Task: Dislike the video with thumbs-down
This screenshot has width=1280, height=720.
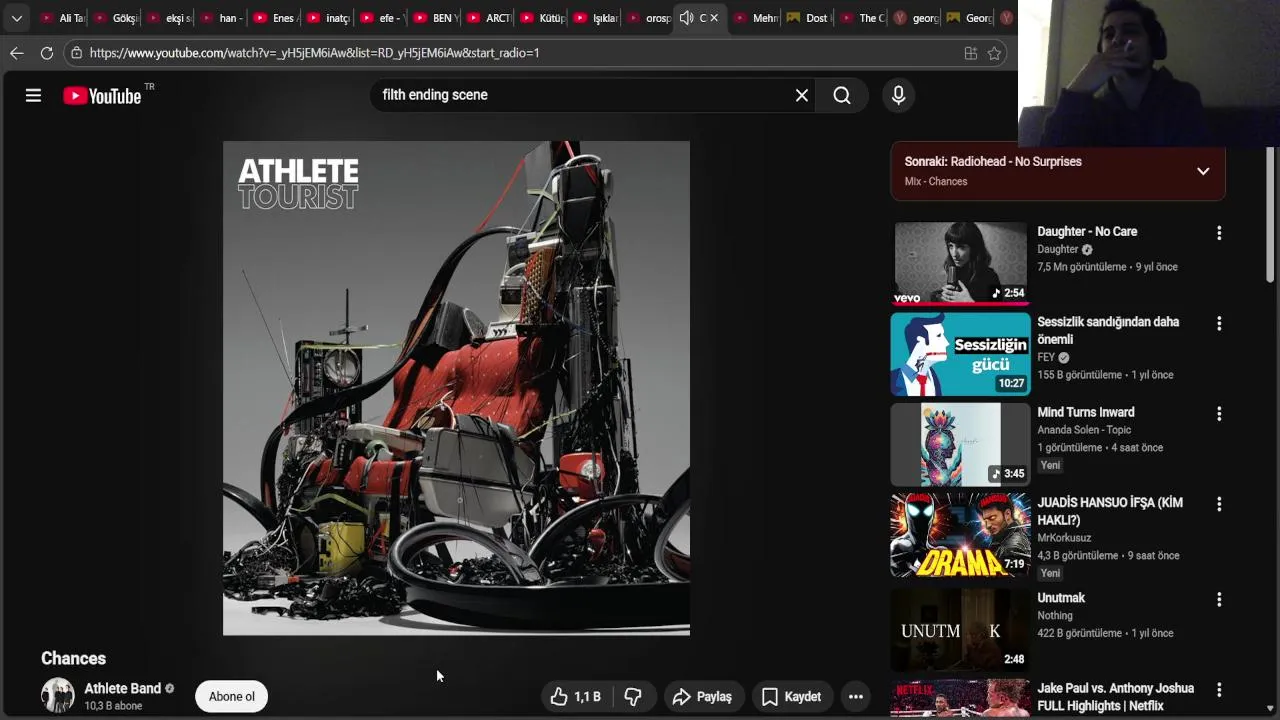Action: coord(633,697)
